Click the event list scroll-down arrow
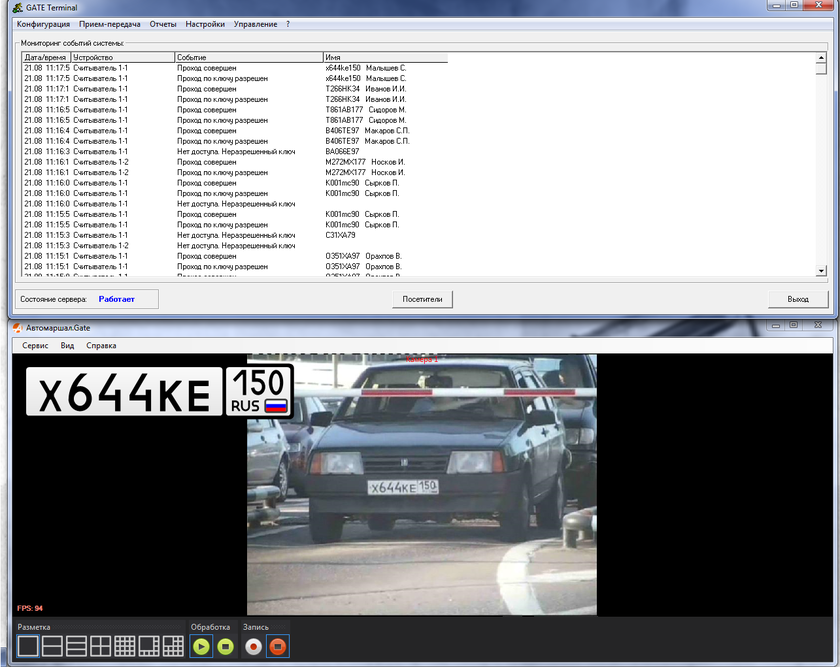840x667 pixels. click(822, 270)
